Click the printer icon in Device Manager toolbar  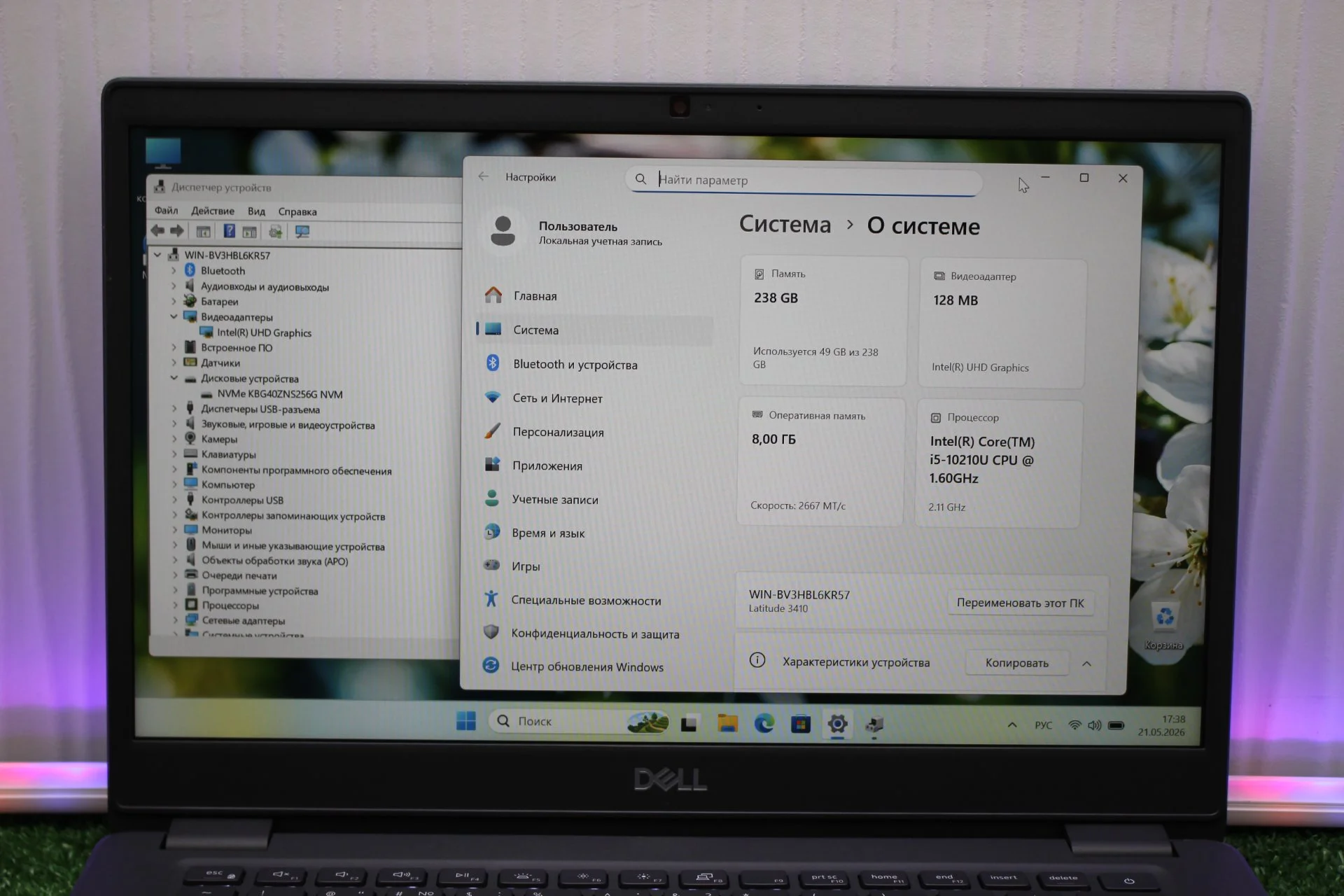pos(276,232)
